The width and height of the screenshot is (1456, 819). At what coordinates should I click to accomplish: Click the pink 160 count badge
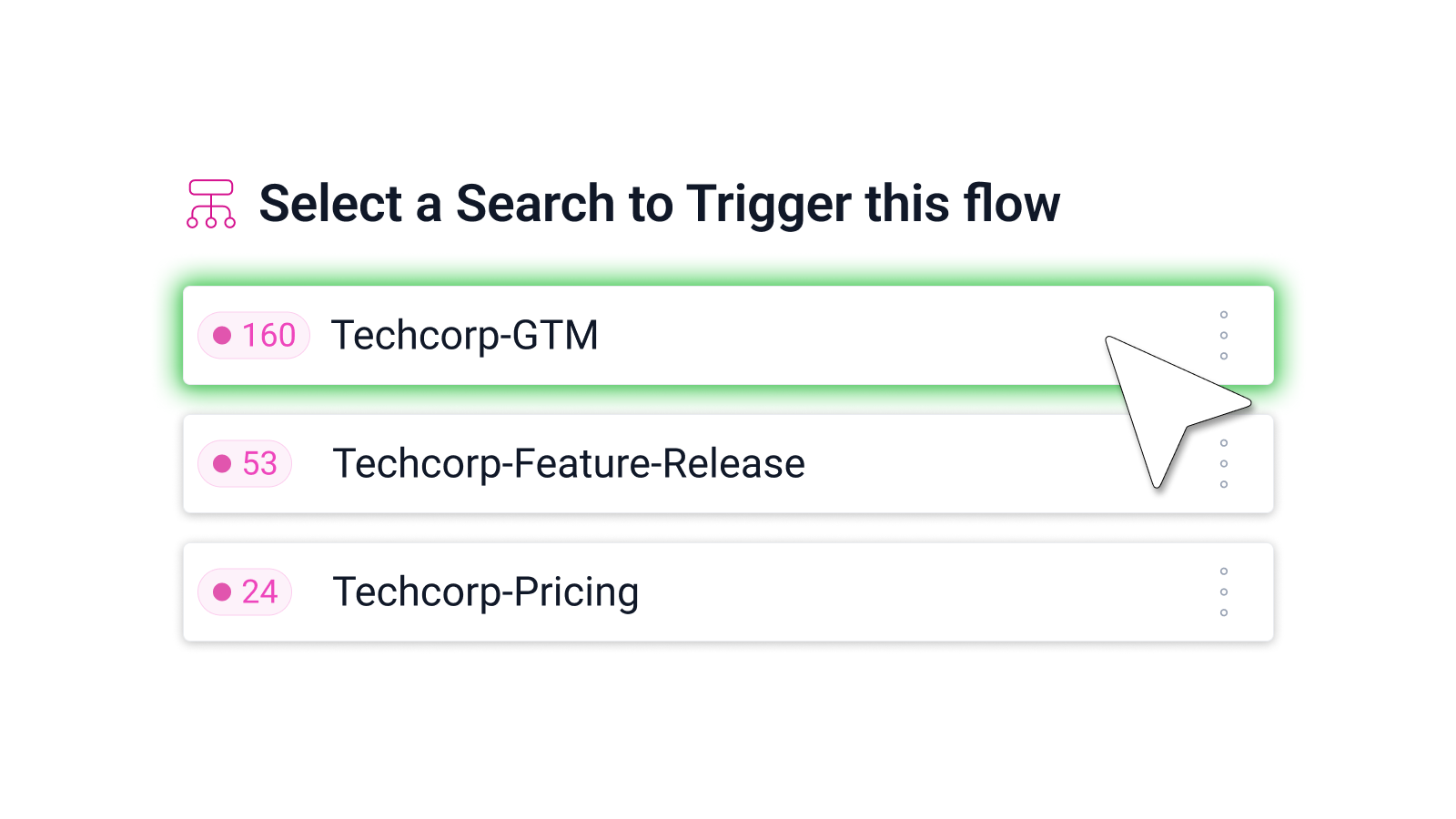click(253, 336)
